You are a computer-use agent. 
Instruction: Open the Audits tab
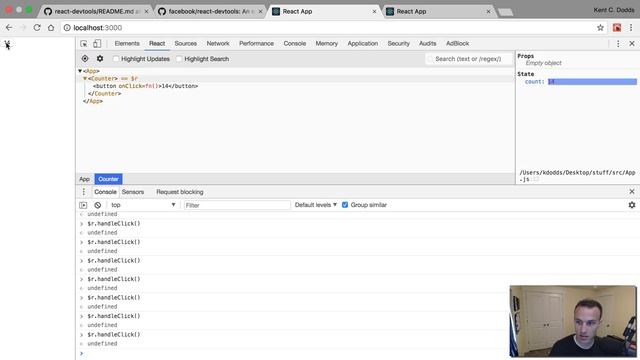[427, 44]
